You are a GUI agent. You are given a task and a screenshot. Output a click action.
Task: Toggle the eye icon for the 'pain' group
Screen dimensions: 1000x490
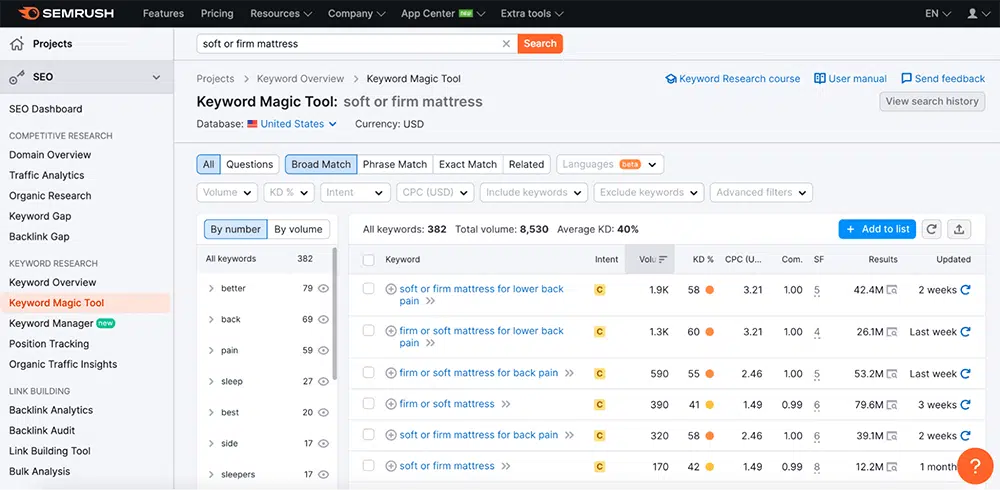[323, 350]
